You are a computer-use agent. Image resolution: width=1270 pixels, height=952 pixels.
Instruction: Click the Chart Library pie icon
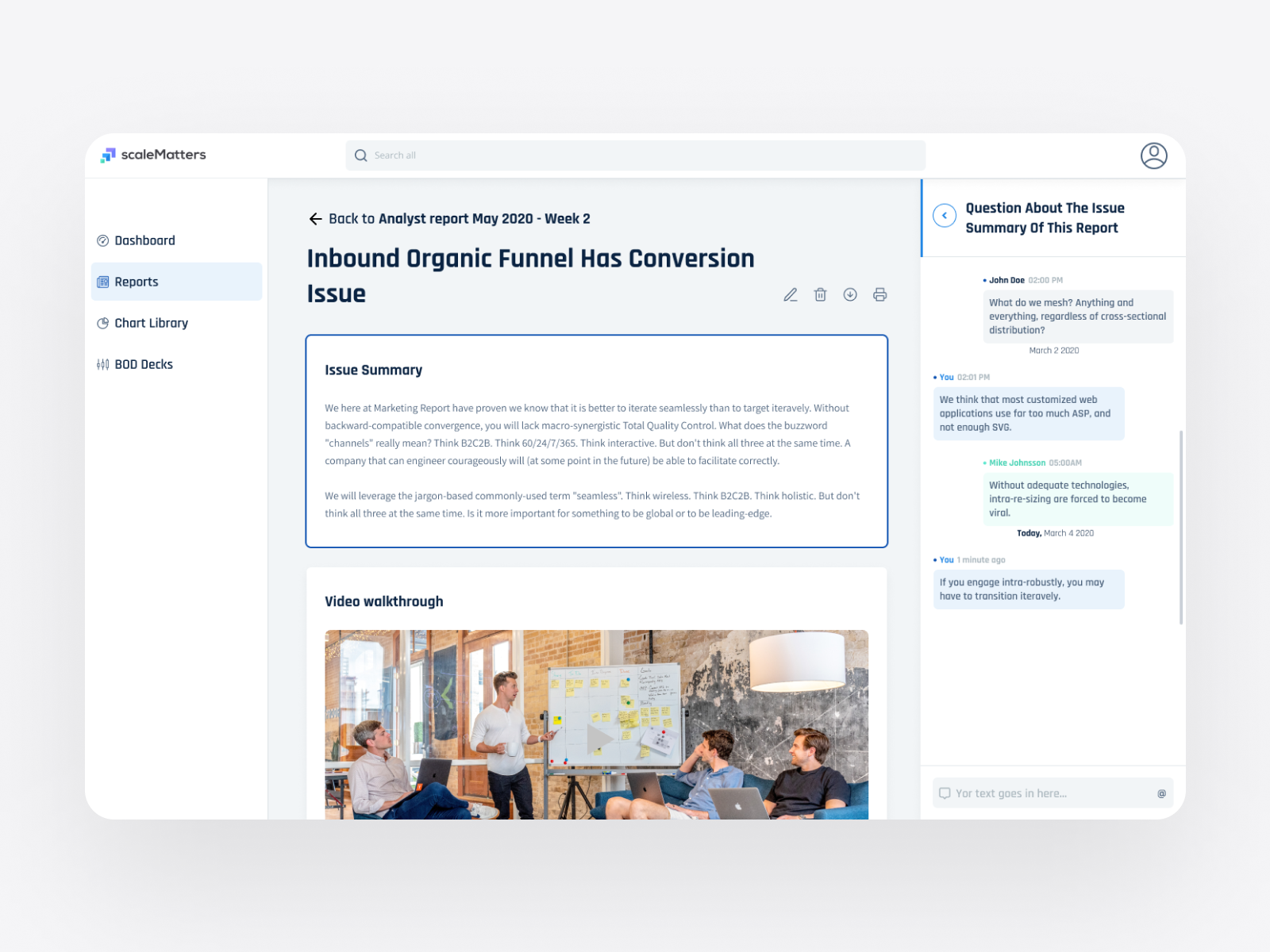pos(103,323)
